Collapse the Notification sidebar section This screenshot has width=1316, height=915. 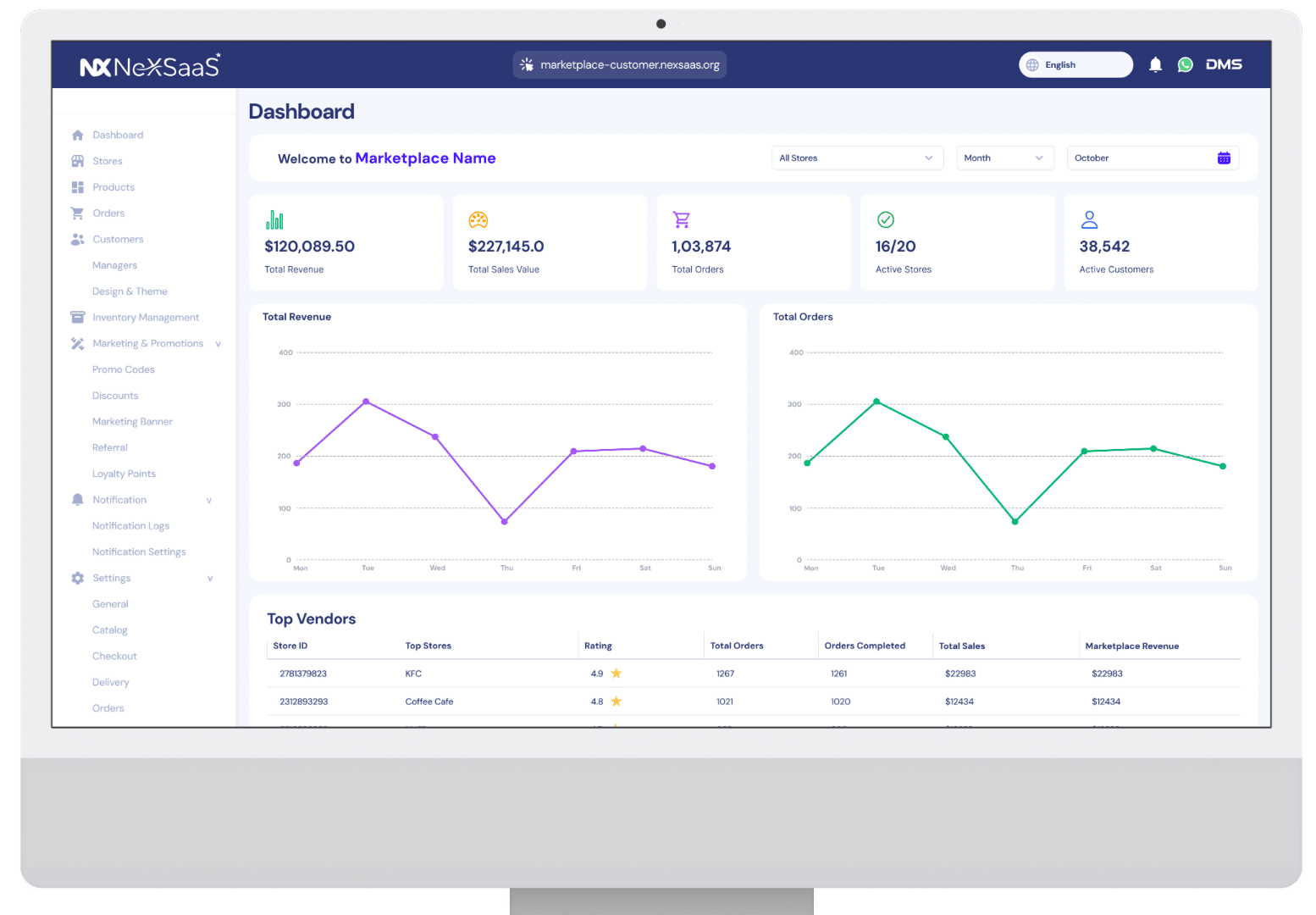click(209, 501)
